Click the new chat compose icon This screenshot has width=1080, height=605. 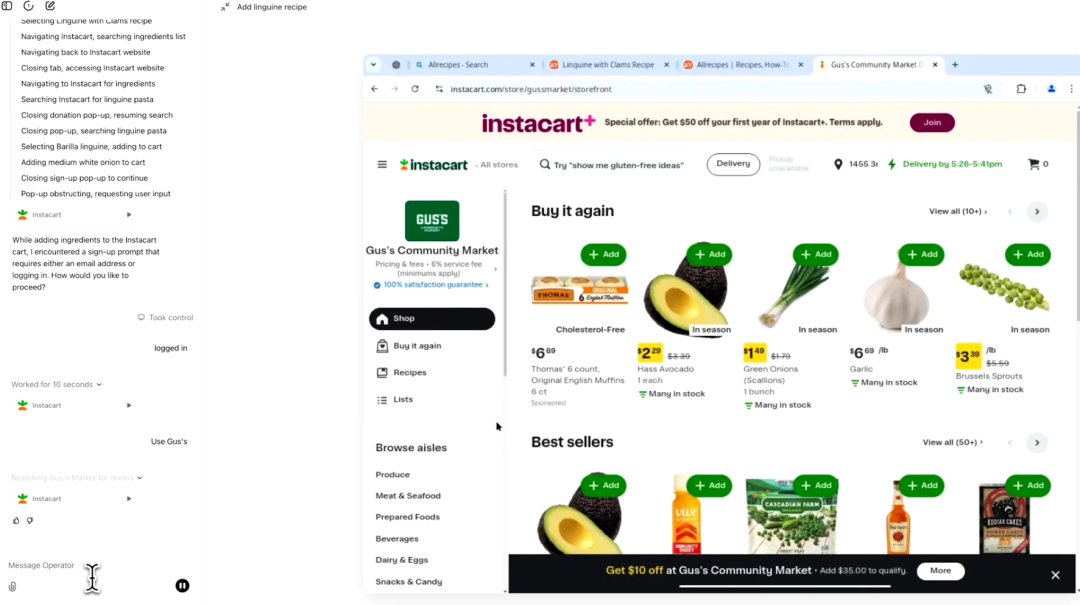tap(50, 6)
